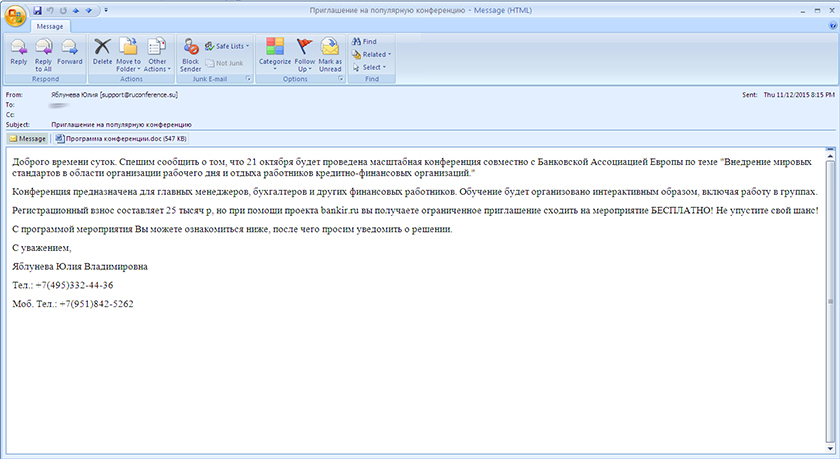Click mobile number +7(951)842-5262
Image resolution: width=840 pixels, height=459 pixels.
coord(96,304)
